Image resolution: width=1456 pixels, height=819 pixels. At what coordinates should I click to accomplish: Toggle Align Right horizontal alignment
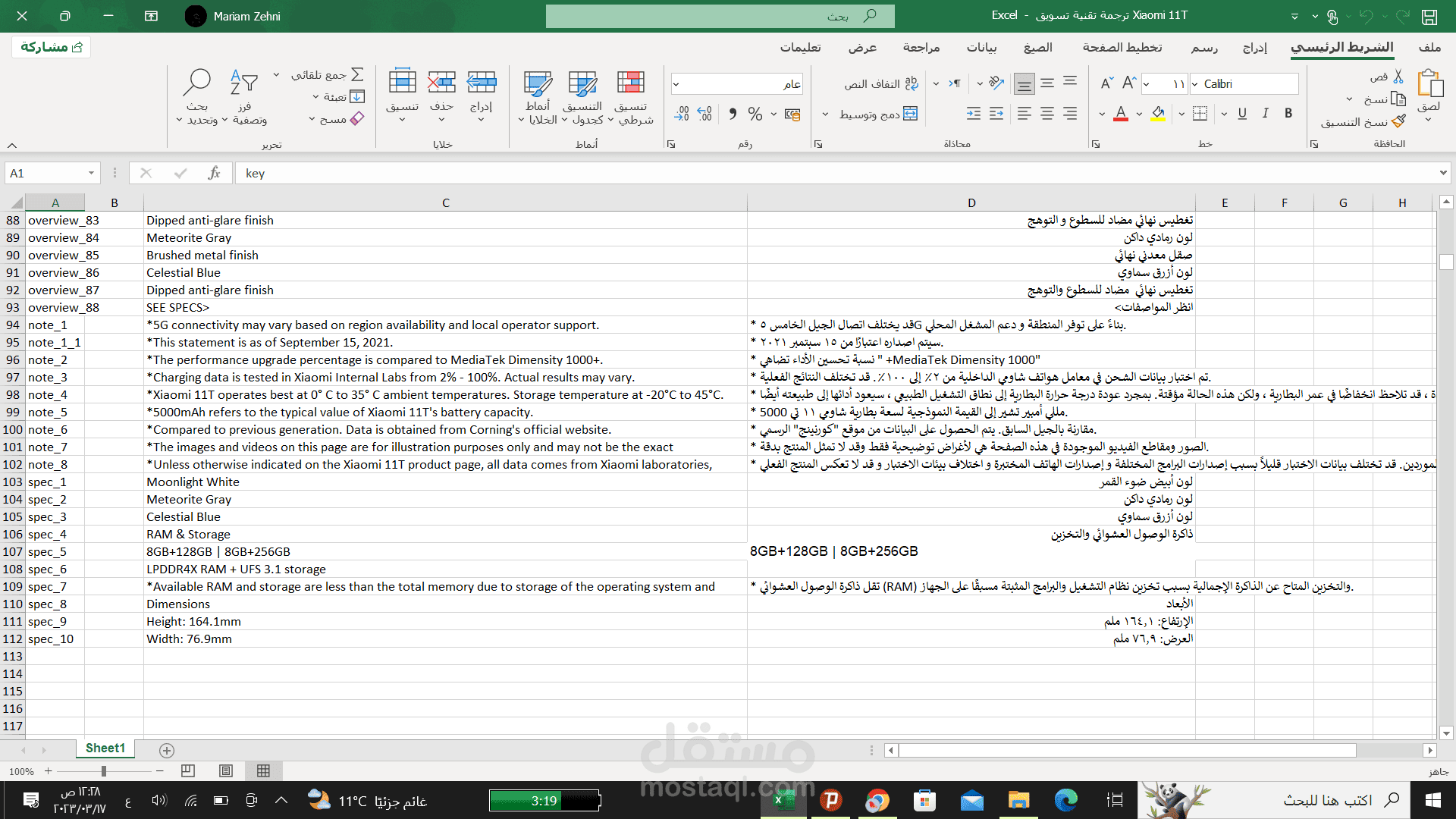point(1070,114)
